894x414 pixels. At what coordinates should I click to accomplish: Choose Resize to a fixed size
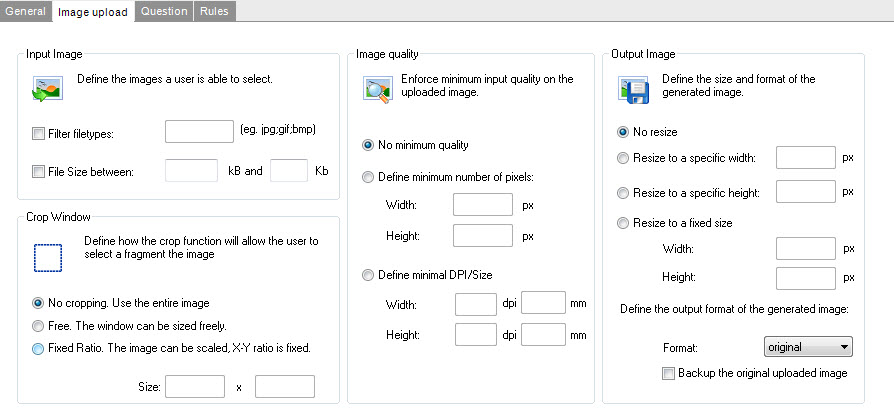click(x=624, y=223)
